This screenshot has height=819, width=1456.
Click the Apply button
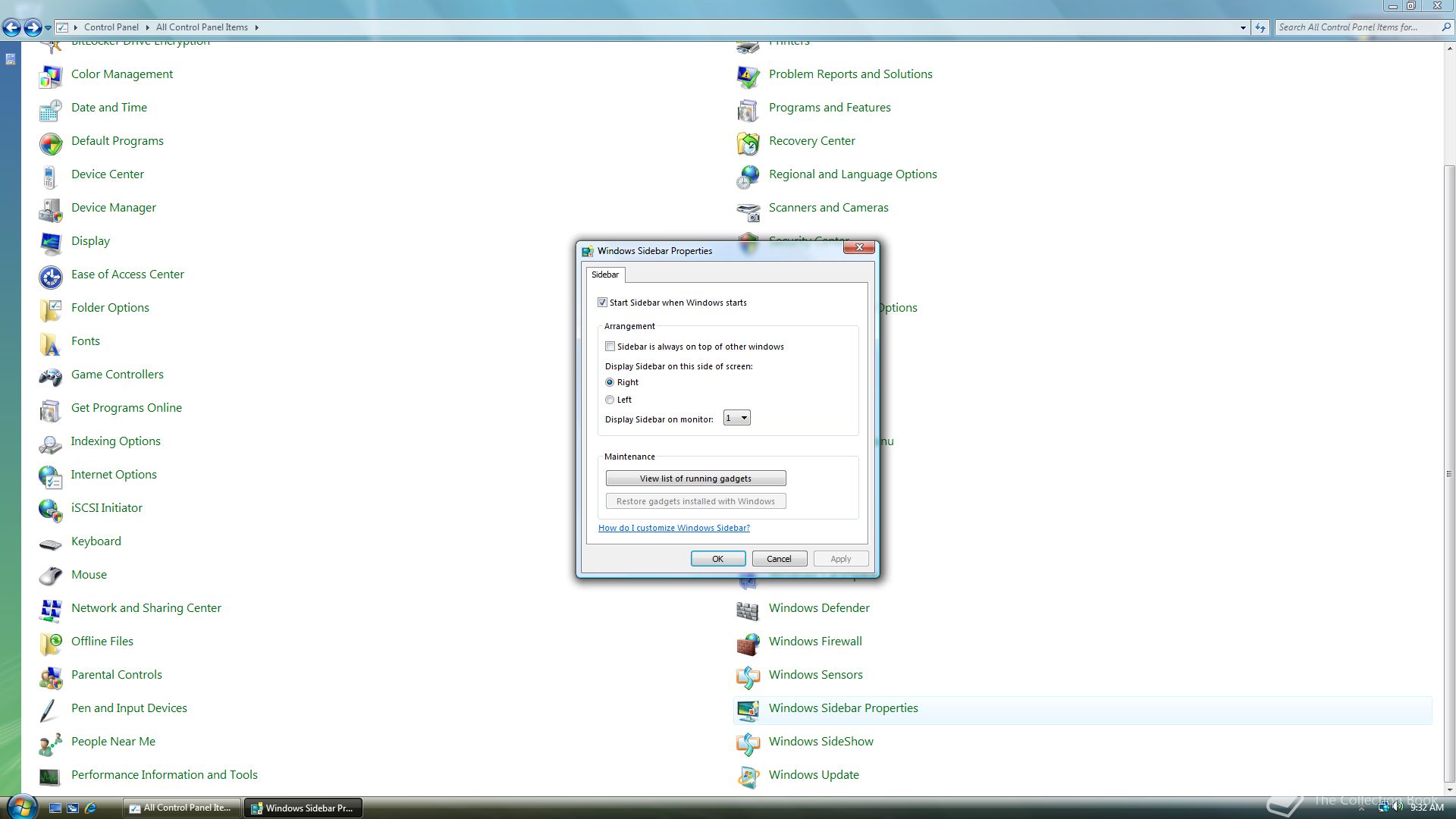tap(840, 559)
